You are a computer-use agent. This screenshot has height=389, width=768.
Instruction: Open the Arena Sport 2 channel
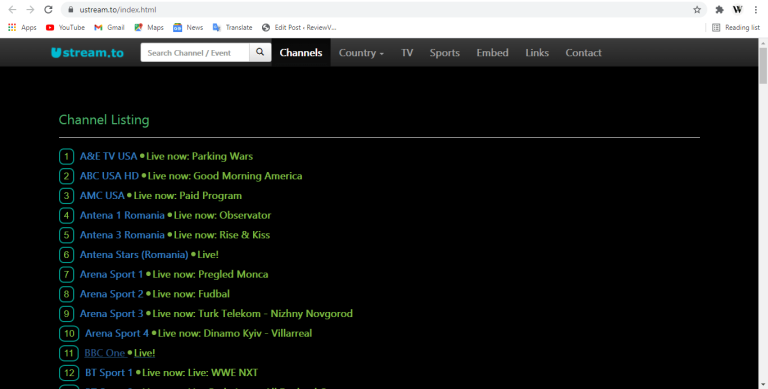click(112, 294)
